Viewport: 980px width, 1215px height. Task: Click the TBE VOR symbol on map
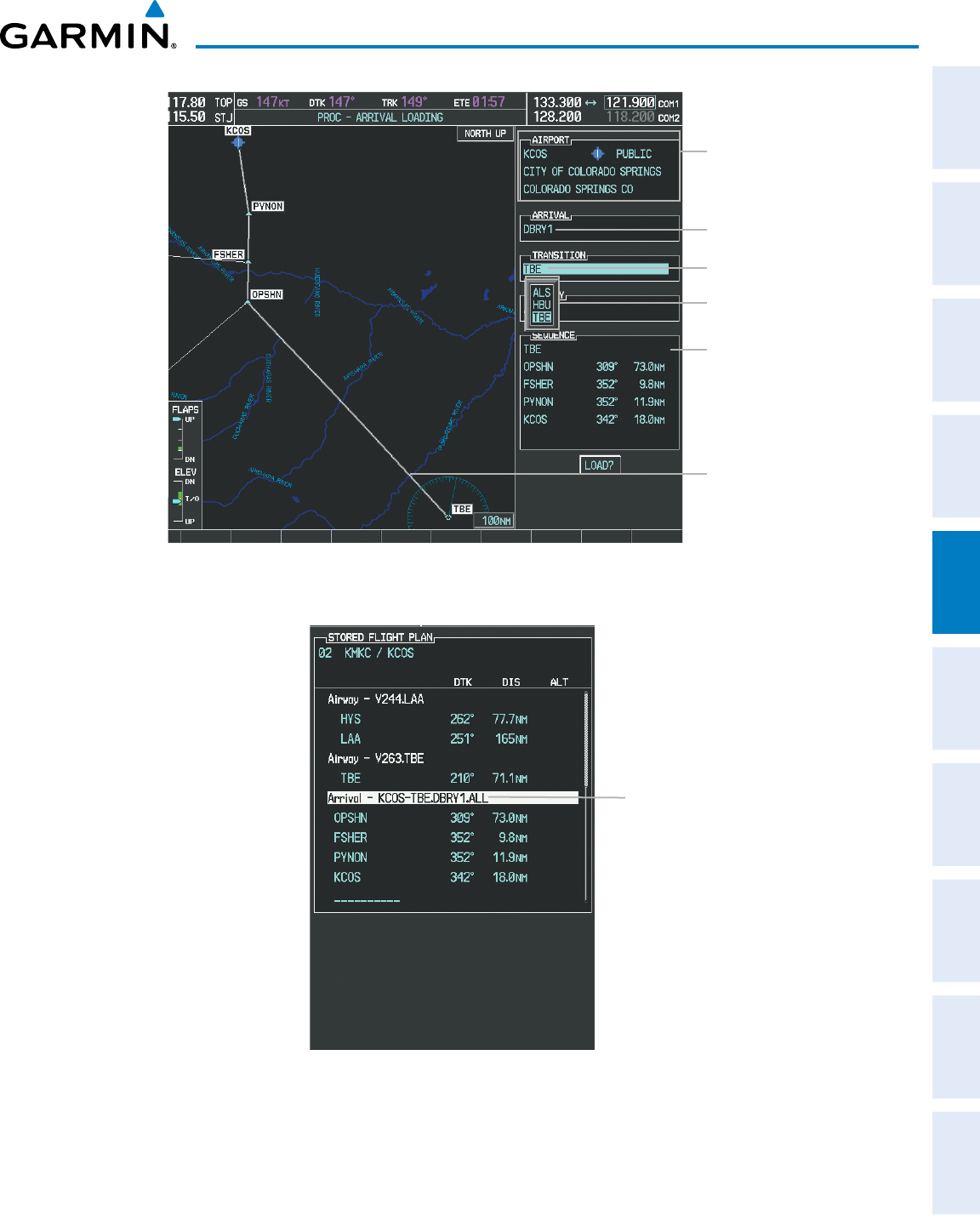click(448, 516)
